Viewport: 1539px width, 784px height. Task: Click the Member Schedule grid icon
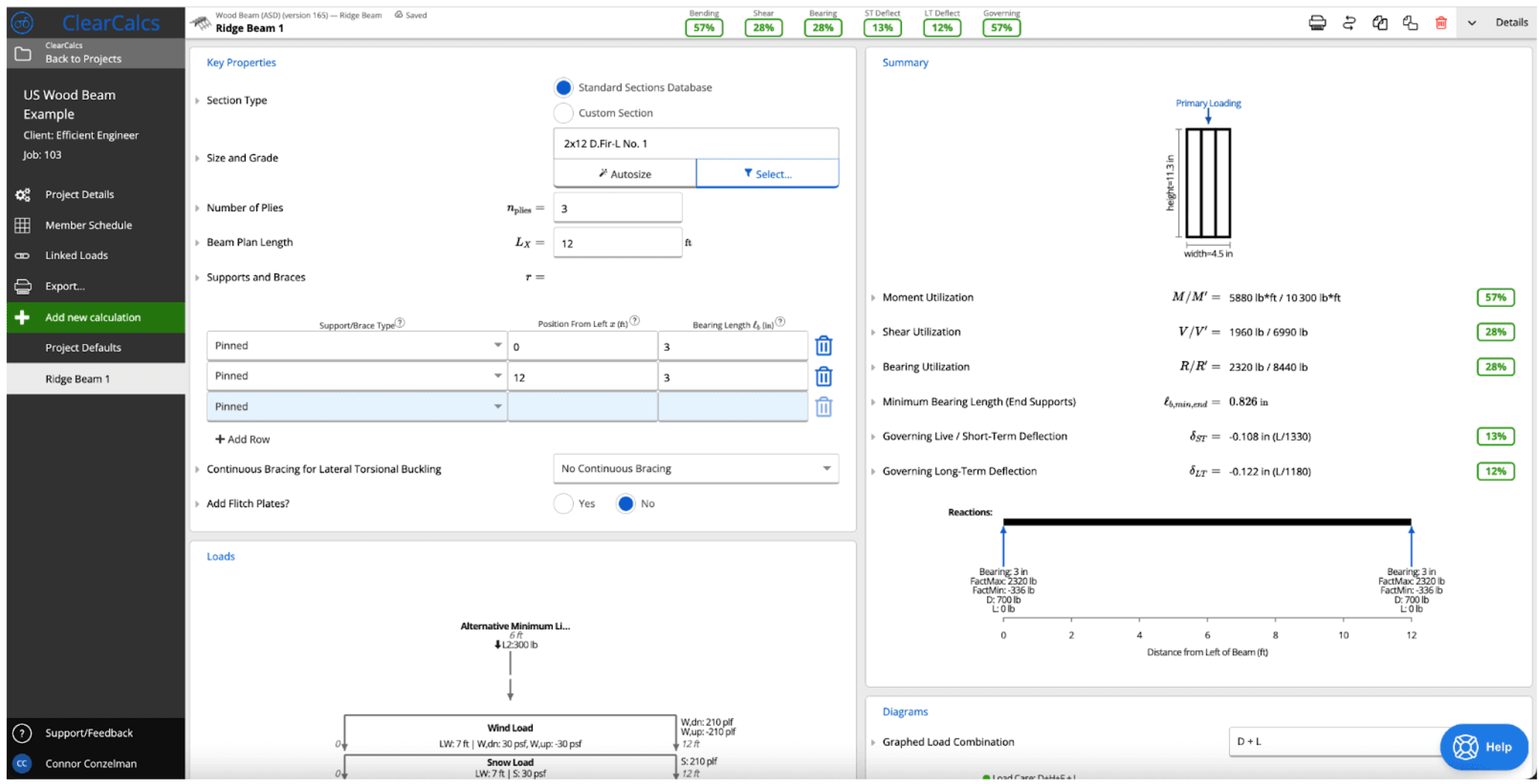(23, 225)
